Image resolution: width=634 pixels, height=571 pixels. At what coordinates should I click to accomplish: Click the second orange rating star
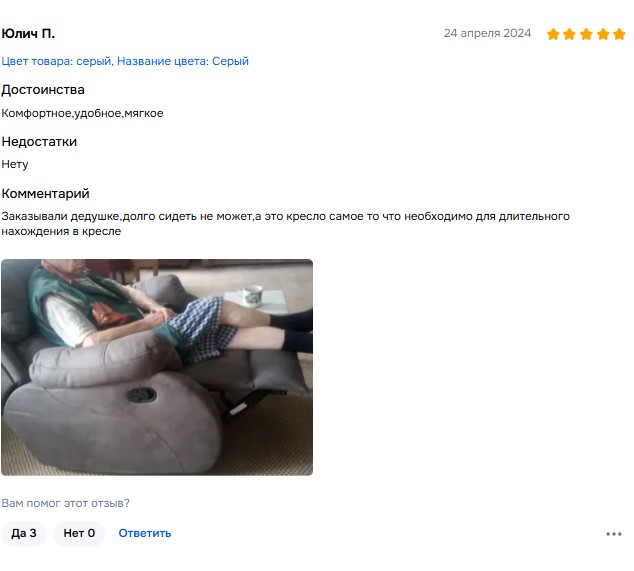coord(569,34)
